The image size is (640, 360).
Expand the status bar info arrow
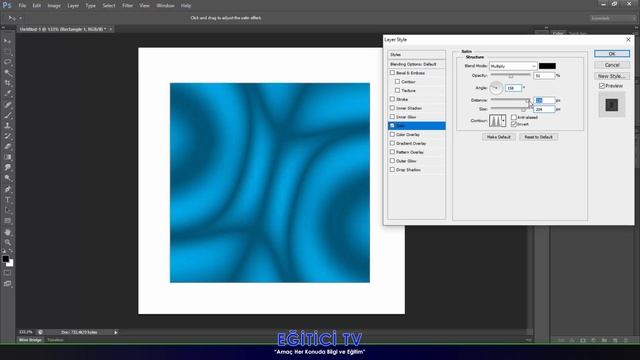(116, 332)
